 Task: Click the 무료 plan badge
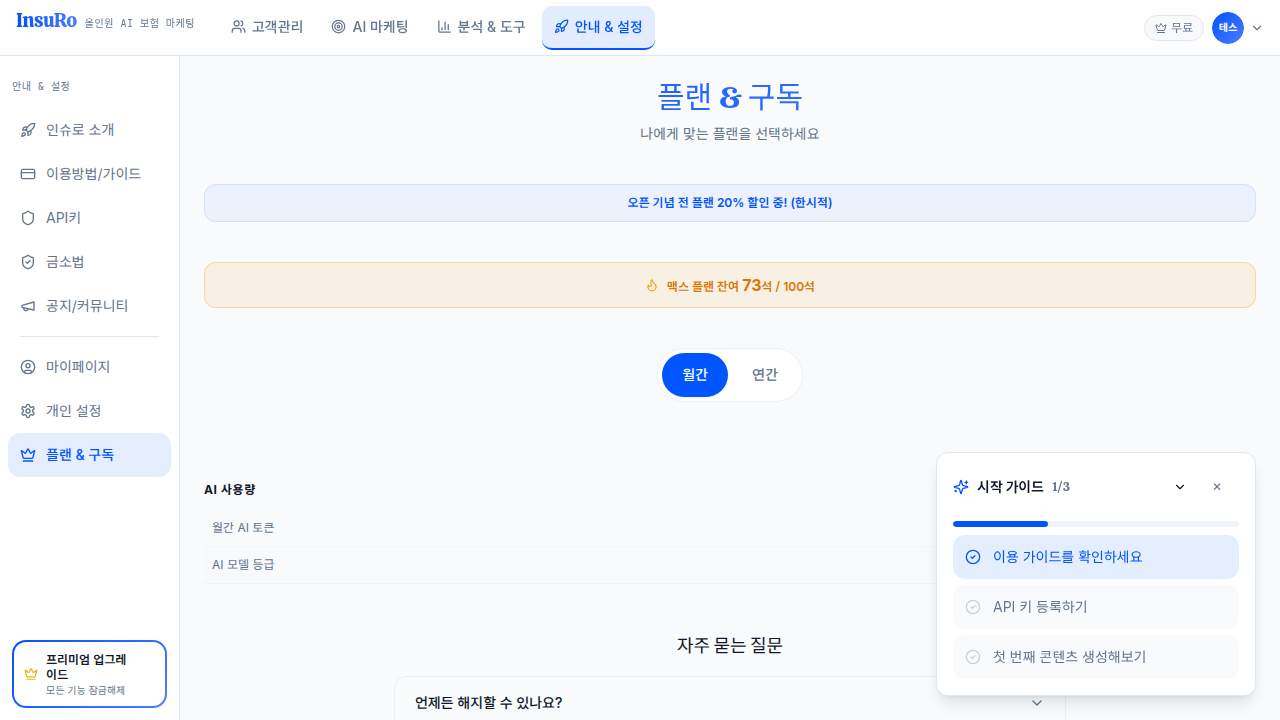1173,28
